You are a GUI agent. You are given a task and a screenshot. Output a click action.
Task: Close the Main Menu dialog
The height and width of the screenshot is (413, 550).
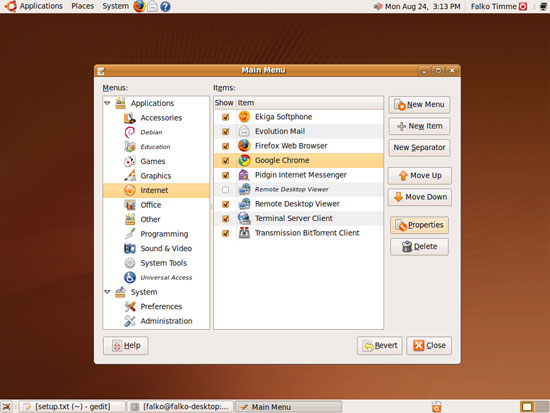(429, 346)
